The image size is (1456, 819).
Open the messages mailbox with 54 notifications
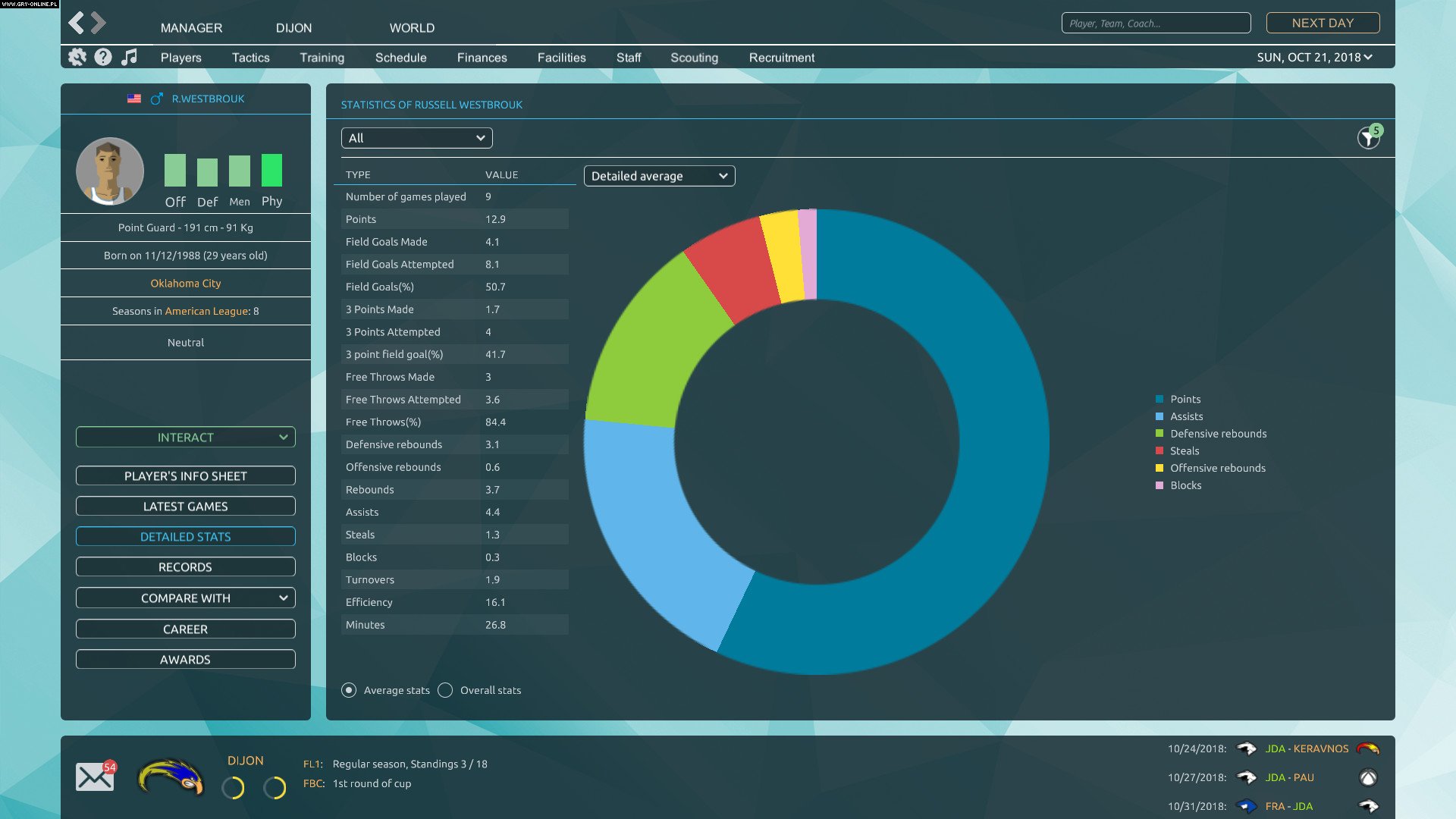[95, 775]
